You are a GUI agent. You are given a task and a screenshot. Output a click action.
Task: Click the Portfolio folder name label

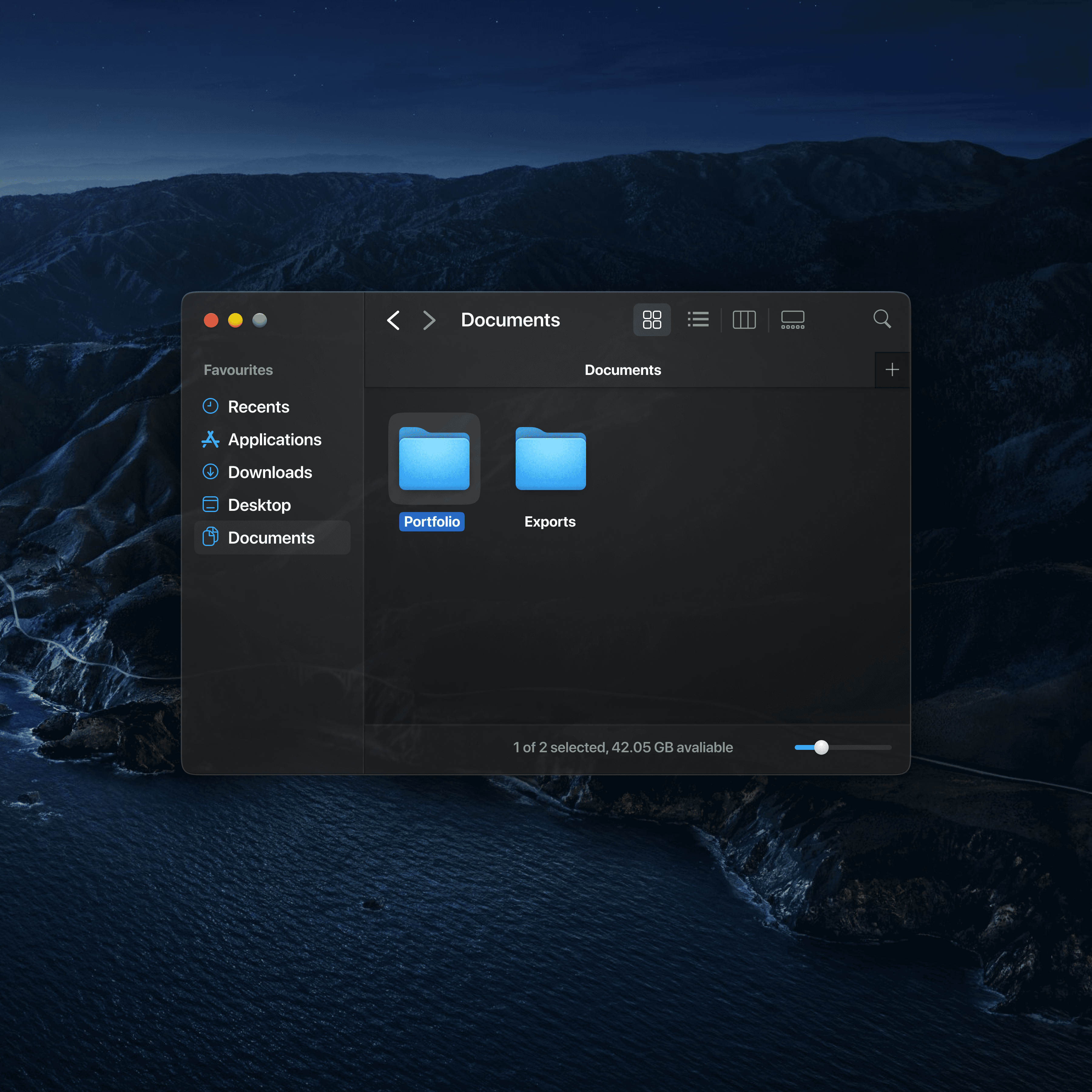click(432, 522)
